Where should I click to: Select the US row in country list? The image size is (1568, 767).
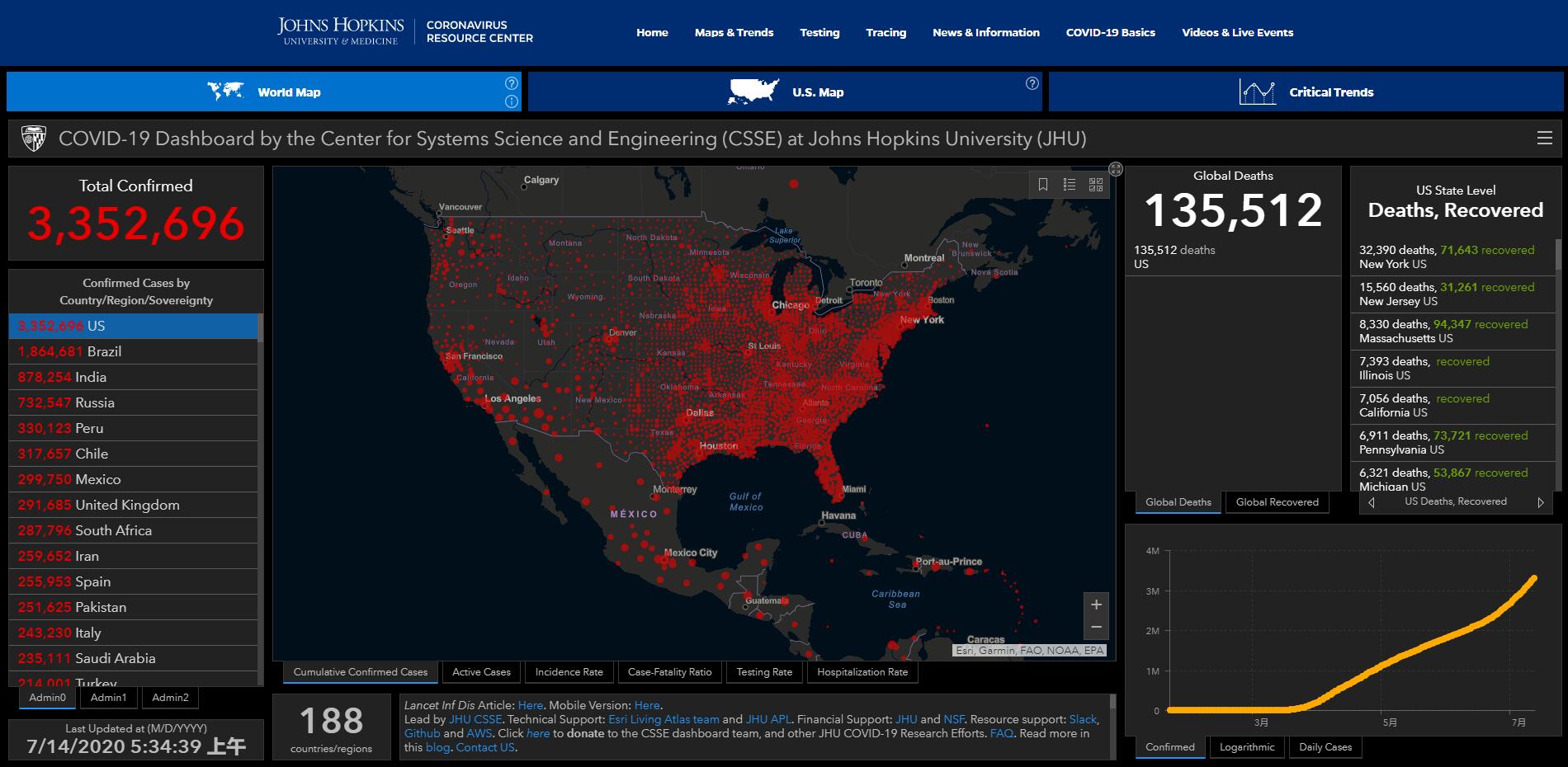click(133, 326)
